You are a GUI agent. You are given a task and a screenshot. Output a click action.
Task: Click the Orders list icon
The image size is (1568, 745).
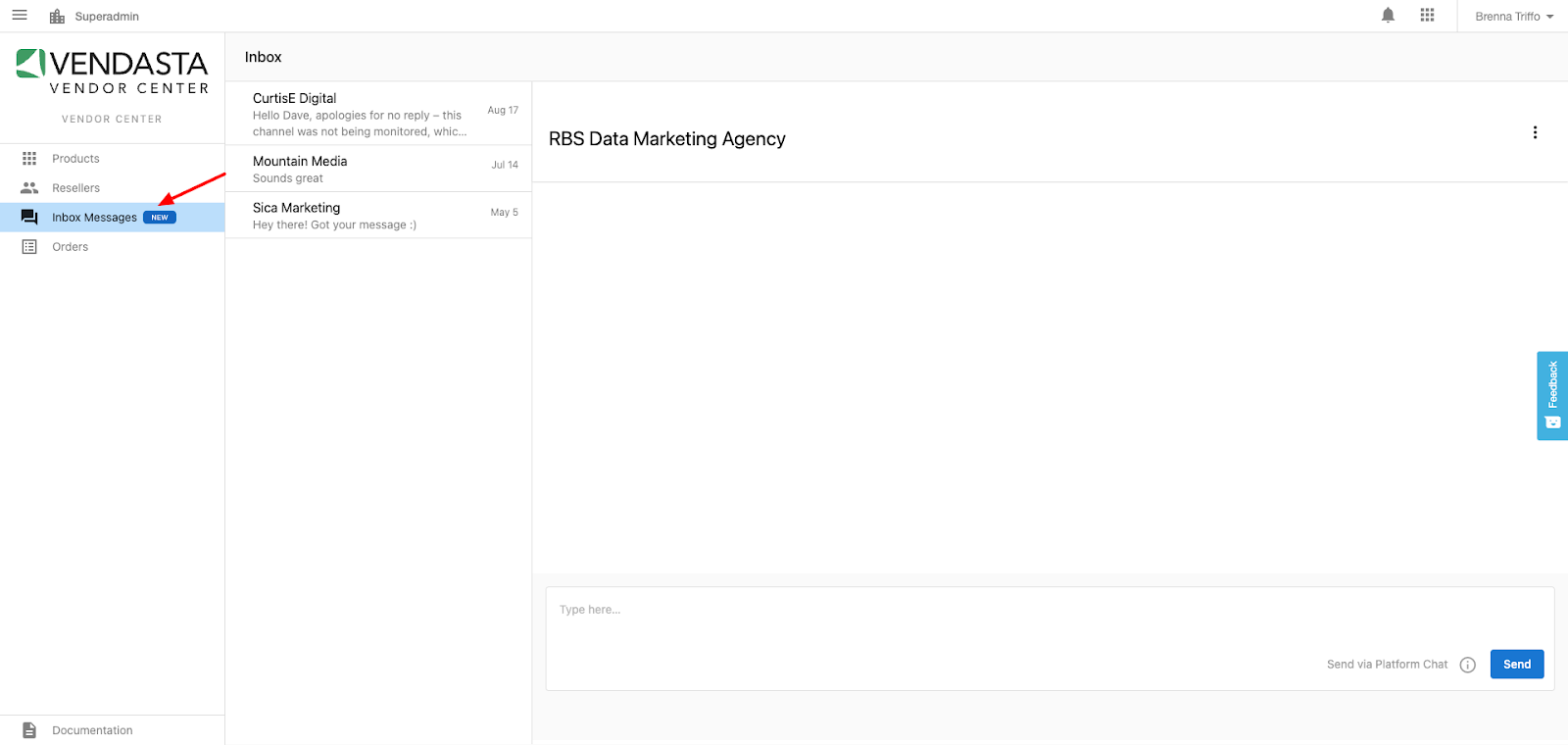(x=29, y=247)
